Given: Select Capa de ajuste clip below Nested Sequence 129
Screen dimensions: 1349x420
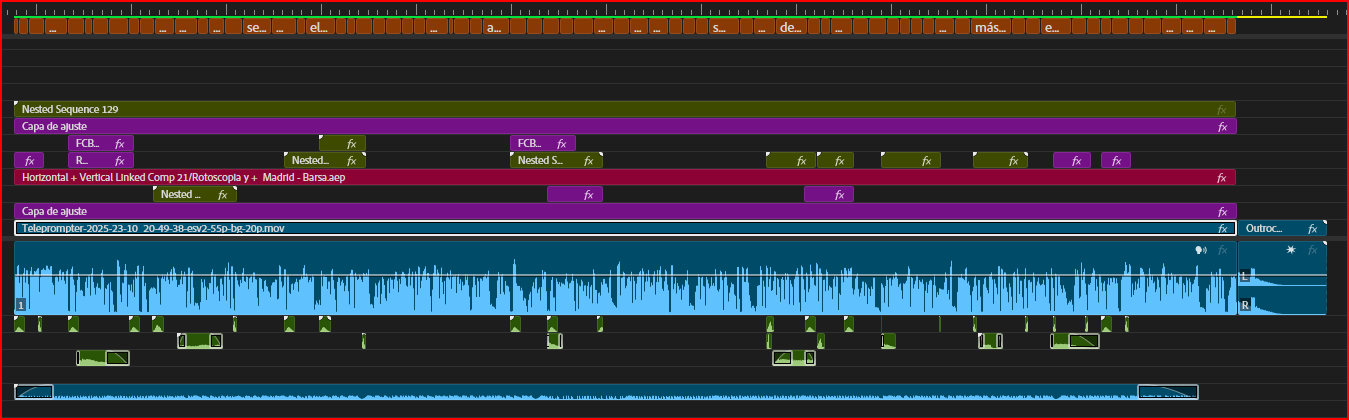Looking at the screenshot, I should point(625,126).
